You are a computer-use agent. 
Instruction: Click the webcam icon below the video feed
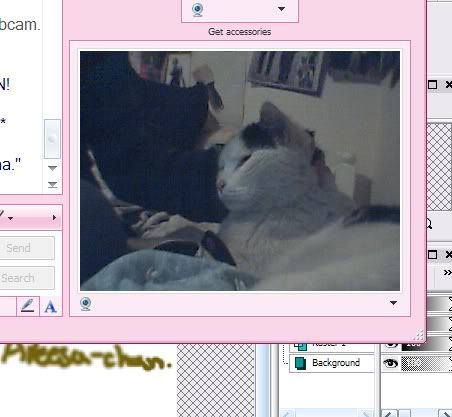[86, 304]
